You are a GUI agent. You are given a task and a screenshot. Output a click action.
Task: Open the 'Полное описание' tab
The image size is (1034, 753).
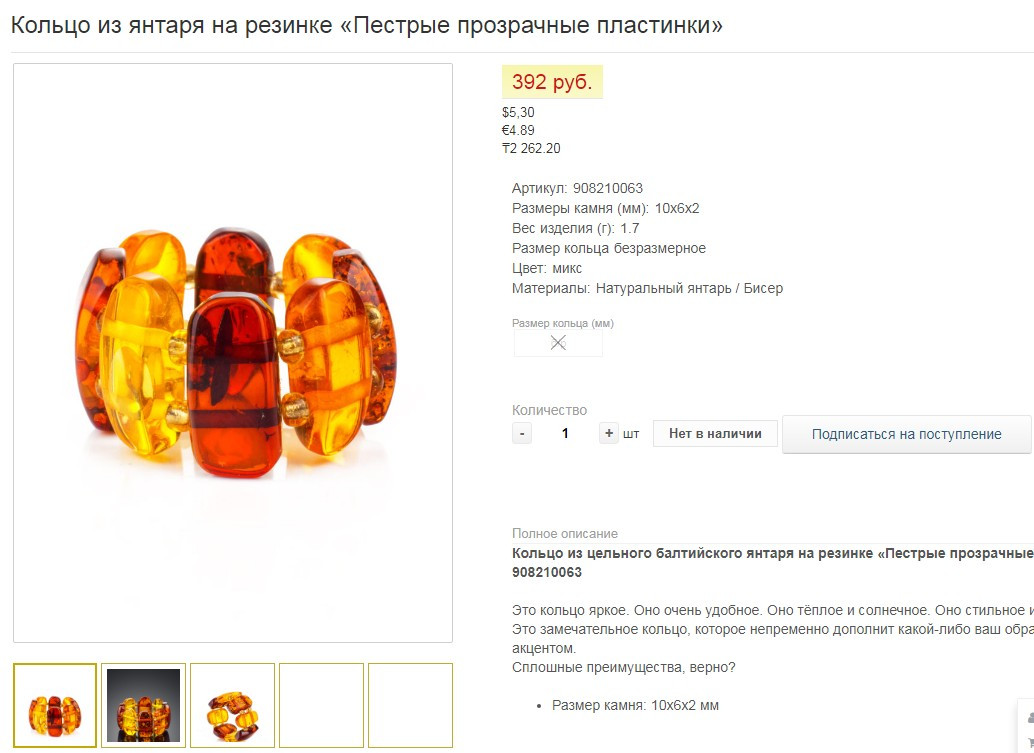(x=564, y=533)
